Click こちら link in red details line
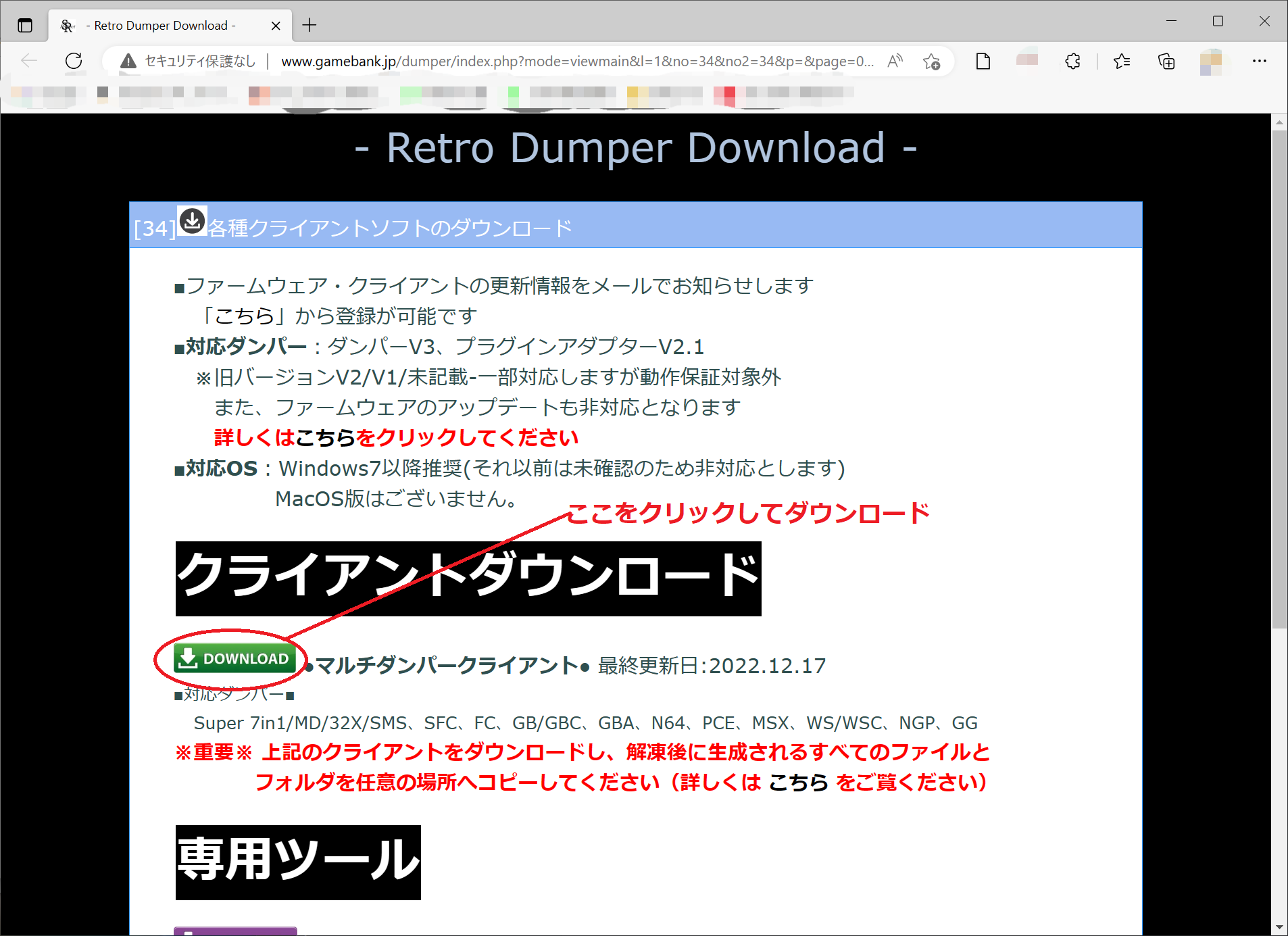This screenshot has width=1288, height=936. coord(325,437)
